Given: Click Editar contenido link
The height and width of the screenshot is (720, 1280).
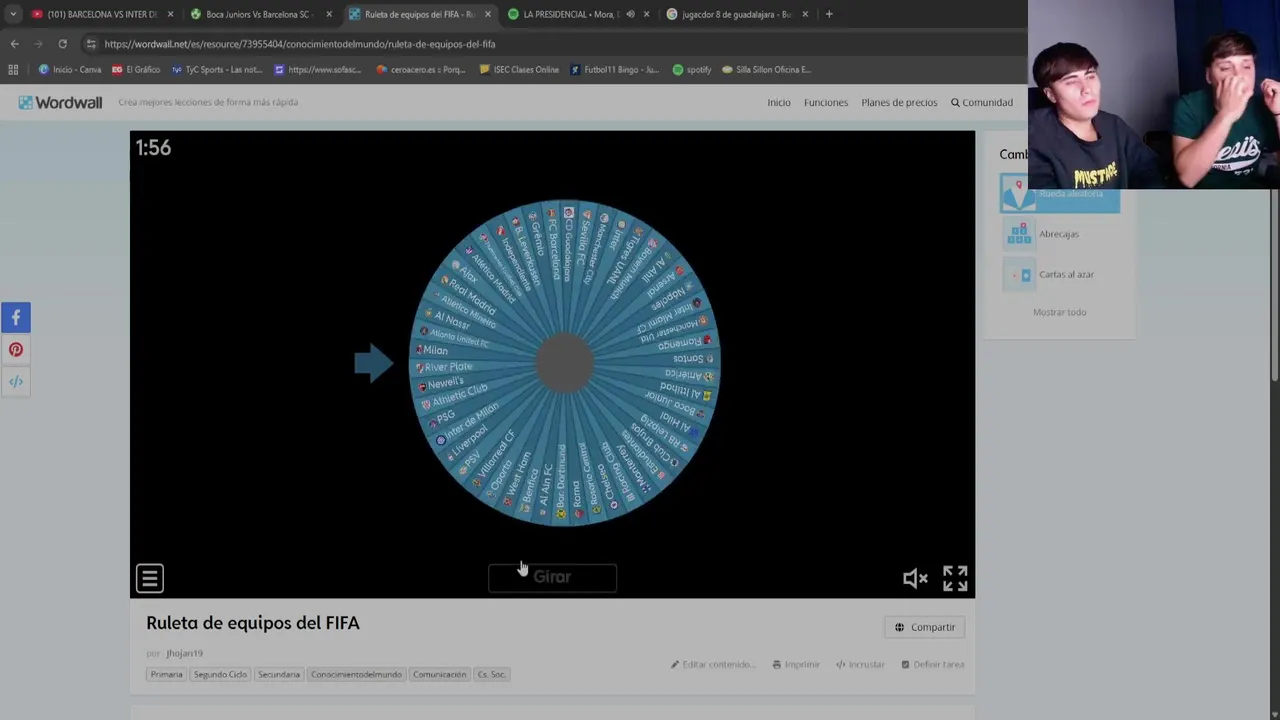Looking at the screenshot, I should 713,664.
